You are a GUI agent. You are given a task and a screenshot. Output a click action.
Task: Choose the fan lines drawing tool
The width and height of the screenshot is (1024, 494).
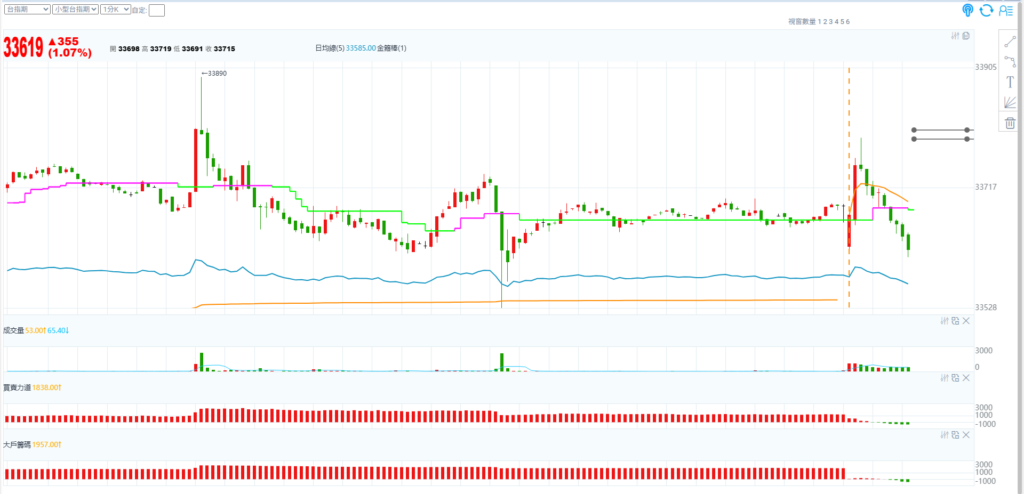(x=1009, y=102)
